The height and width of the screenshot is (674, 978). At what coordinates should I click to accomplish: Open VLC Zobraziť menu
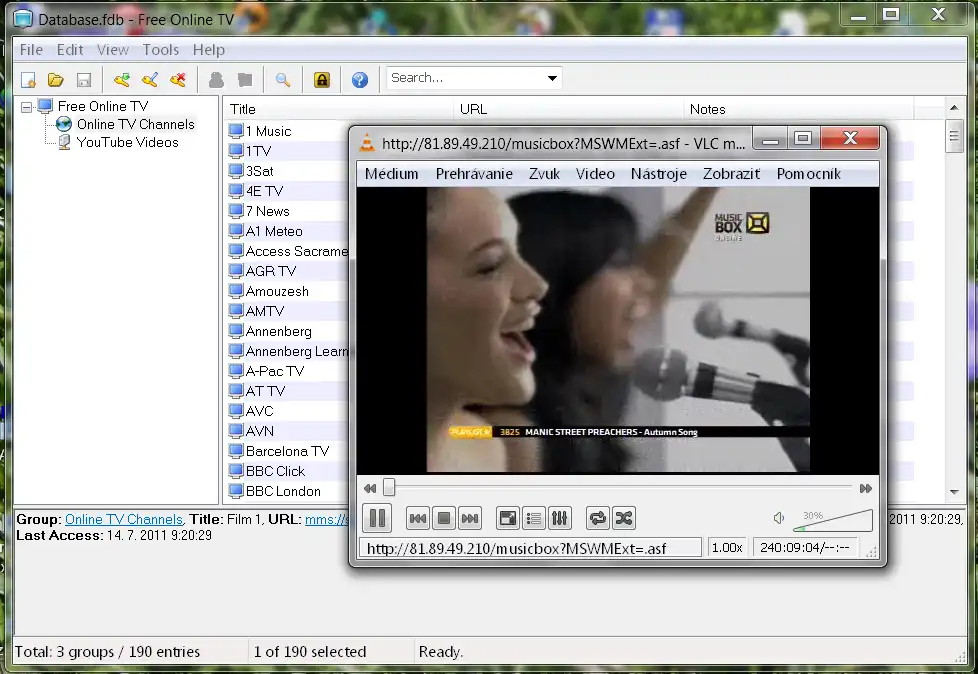(x=732, y=174)
